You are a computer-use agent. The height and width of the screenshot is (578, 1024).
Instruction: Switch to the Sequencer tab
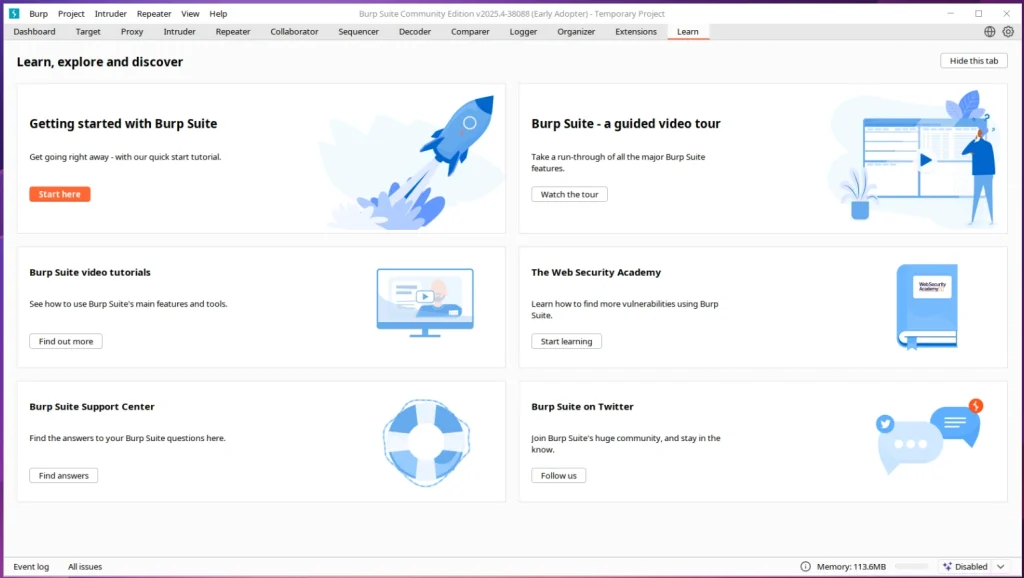coord(359,31)
